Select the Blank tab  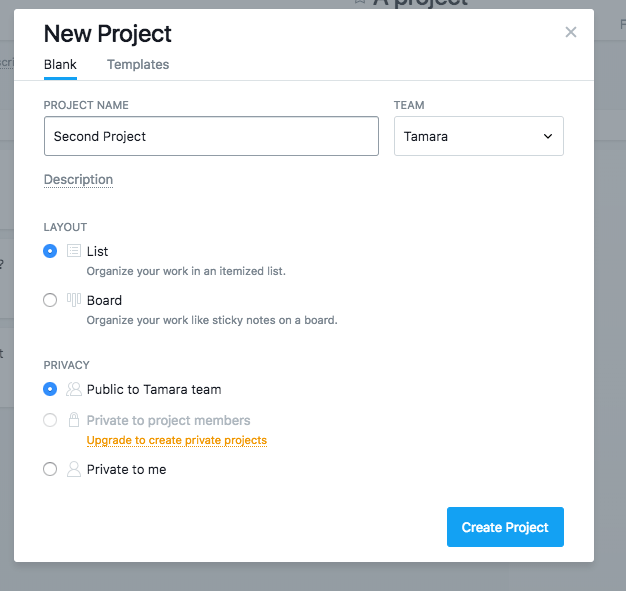pyautogui.click(x=60, y=64)
